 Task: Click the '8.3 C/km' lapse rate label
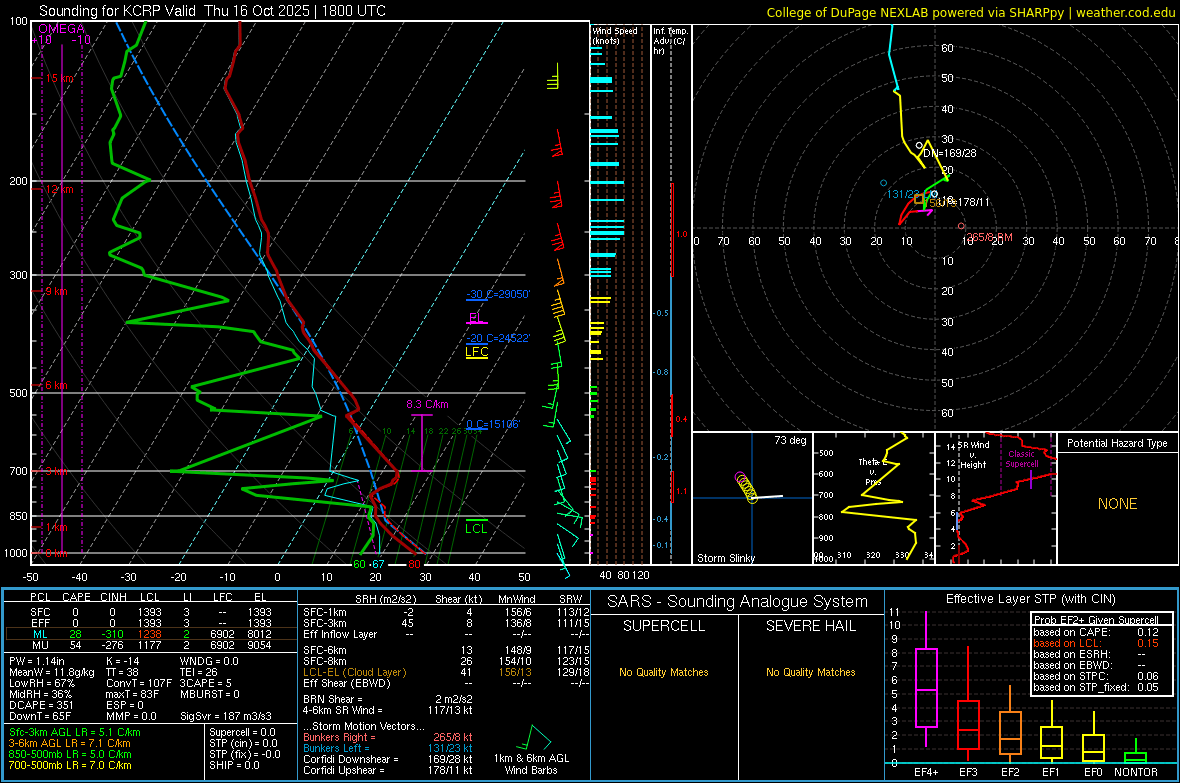click(427, 404)
